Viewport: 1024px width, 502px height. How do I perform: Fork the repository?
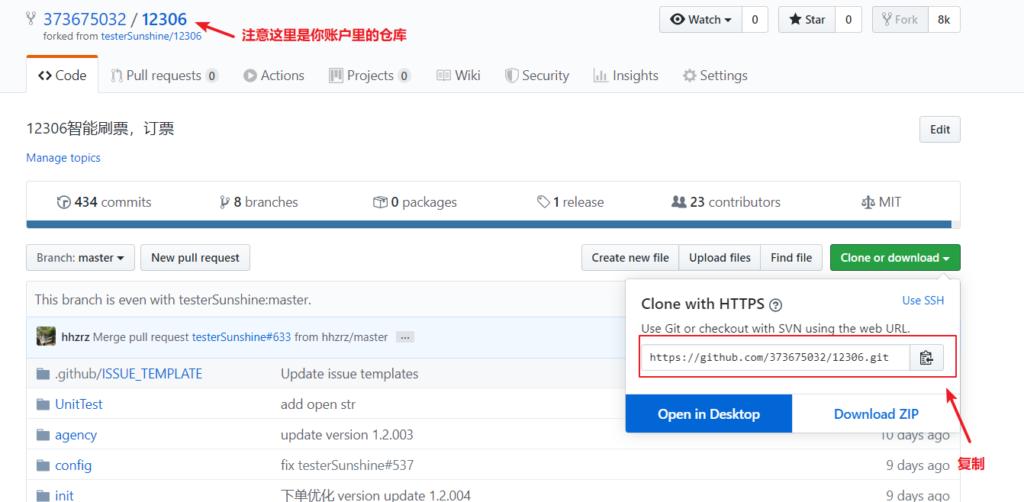click(900, 20)
